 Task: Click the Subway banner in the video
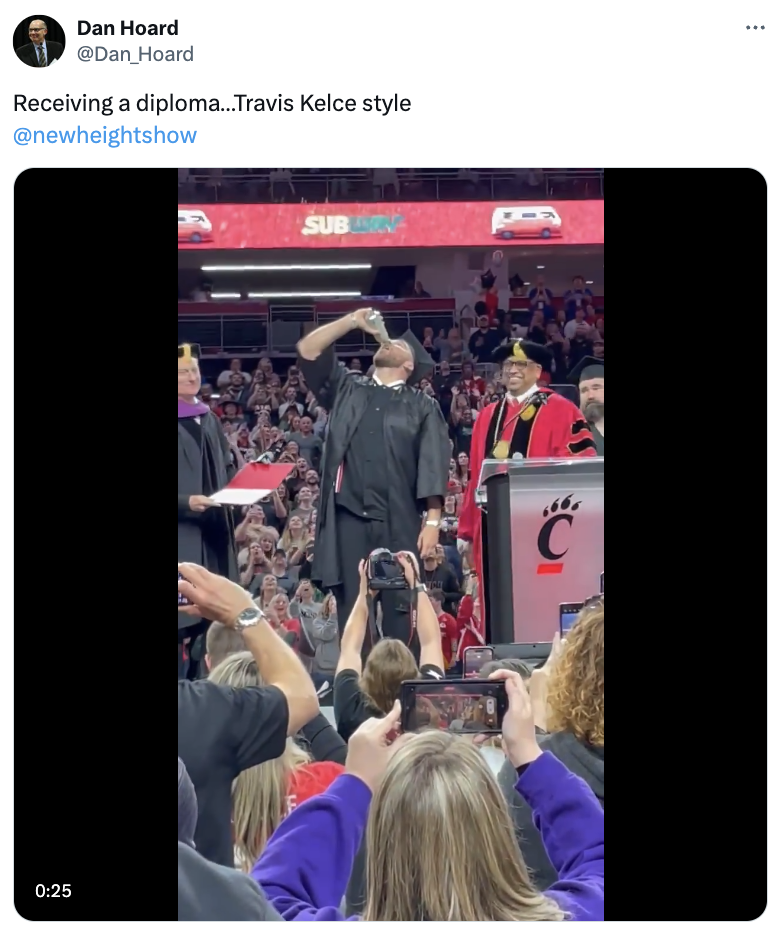pos(352,224)
